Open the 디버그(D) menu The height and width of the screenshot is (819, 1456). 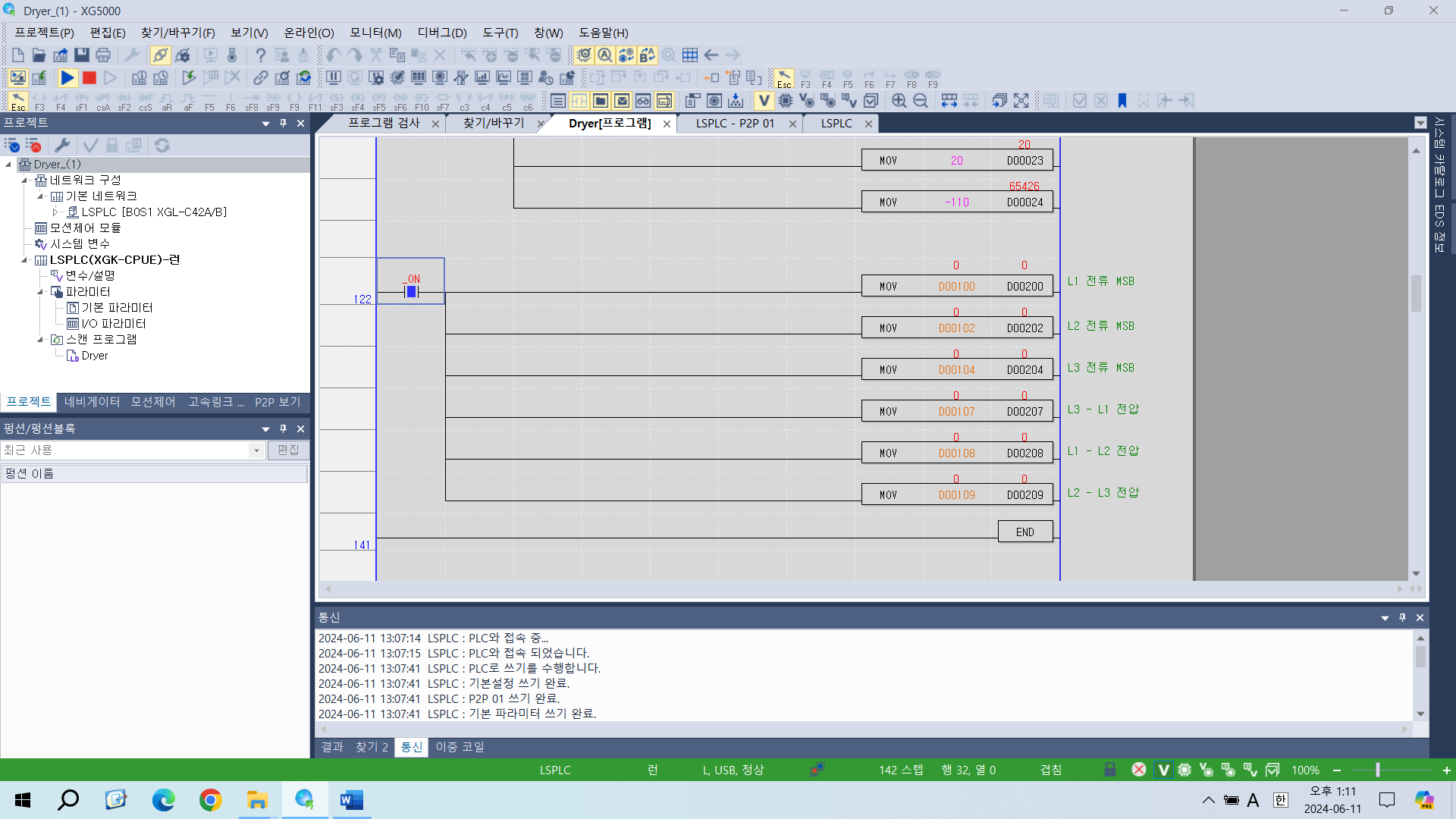[x=441, y=33]
